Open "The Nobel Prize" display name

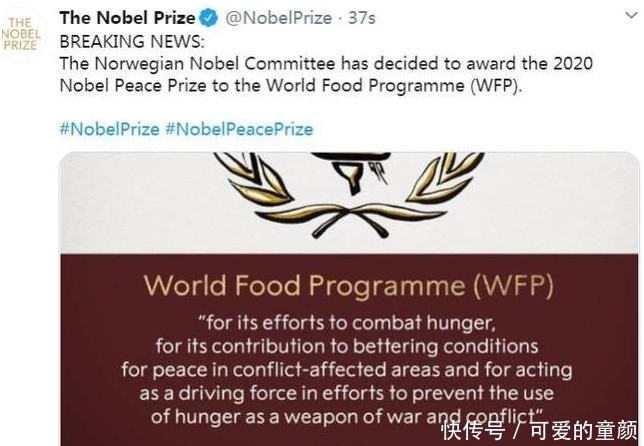127,18
